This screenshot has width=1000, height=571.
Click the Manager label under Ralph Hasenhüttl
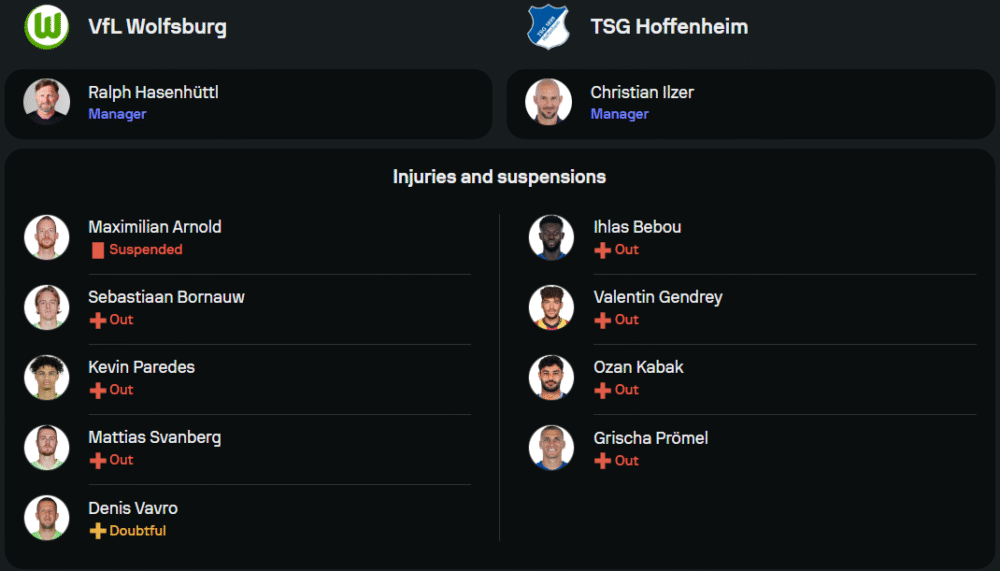point(117,114)
